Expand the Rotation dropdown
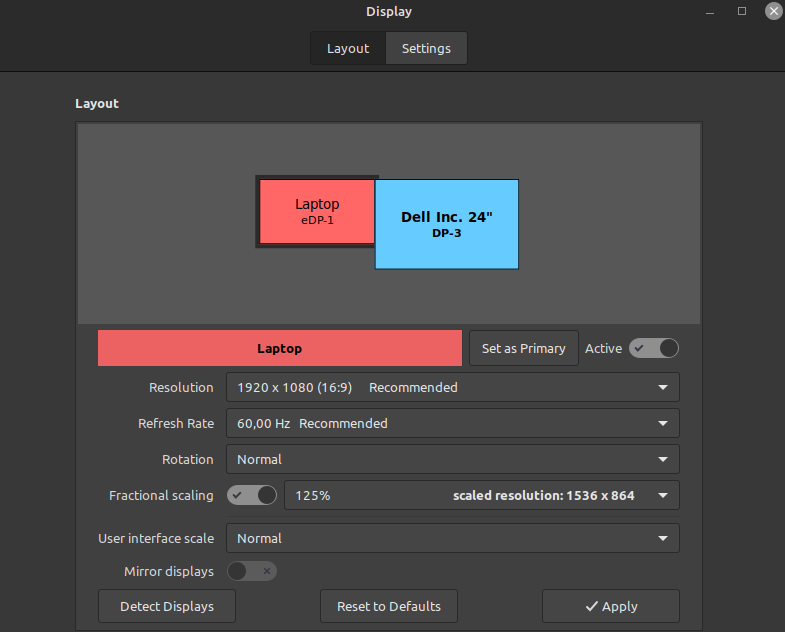 click(x=452, y=459)
